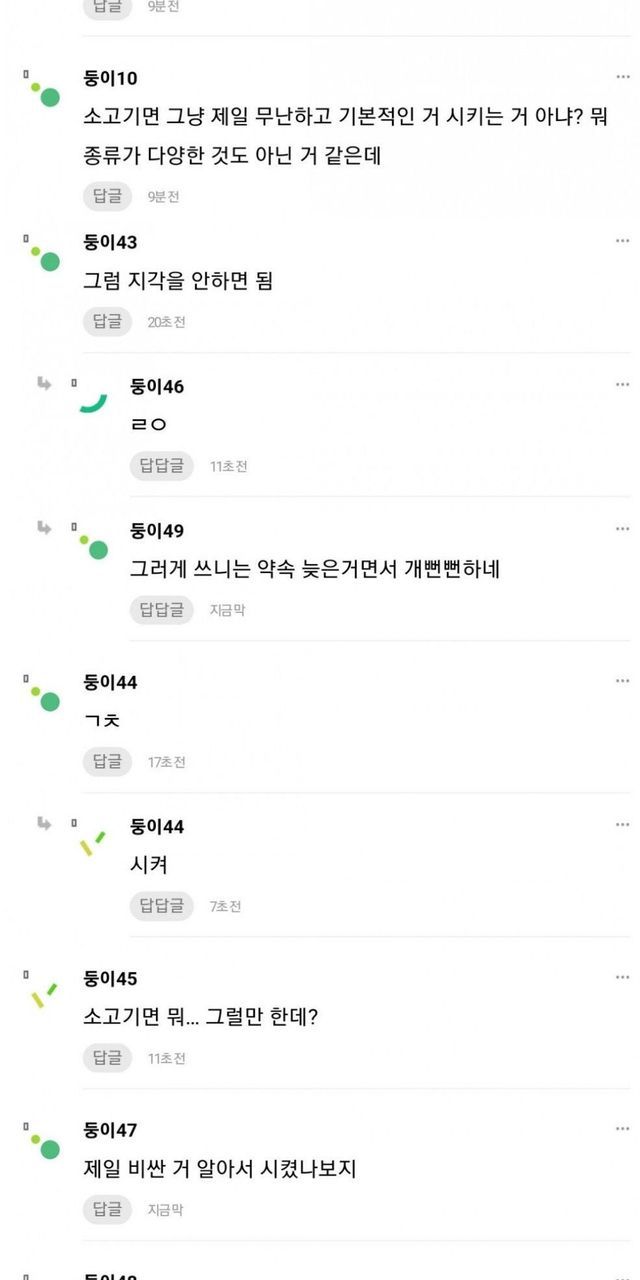
Task: Open more options for 둥이10's comment
Action: [x=622, y=78]
